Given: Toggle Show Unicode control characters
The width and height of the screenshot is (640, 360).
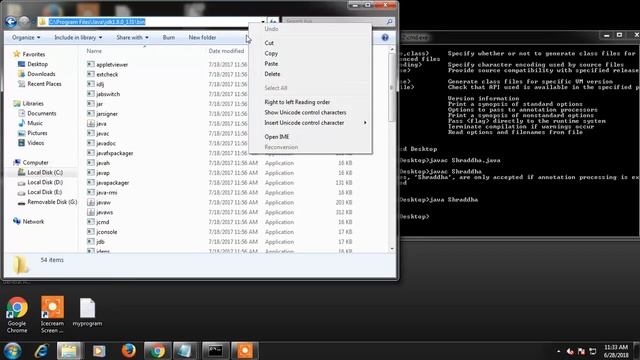Looking at the screenshot, I should point(305,112).
